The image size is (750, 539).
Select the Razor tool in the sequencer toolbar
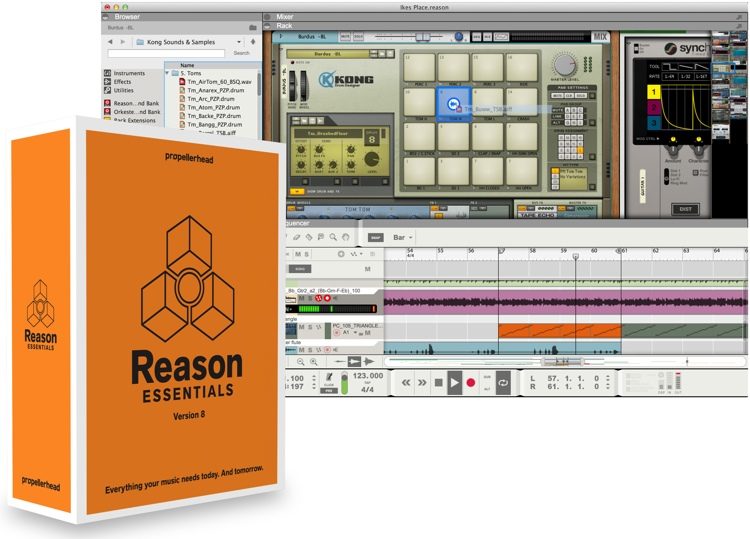(309, 237)
